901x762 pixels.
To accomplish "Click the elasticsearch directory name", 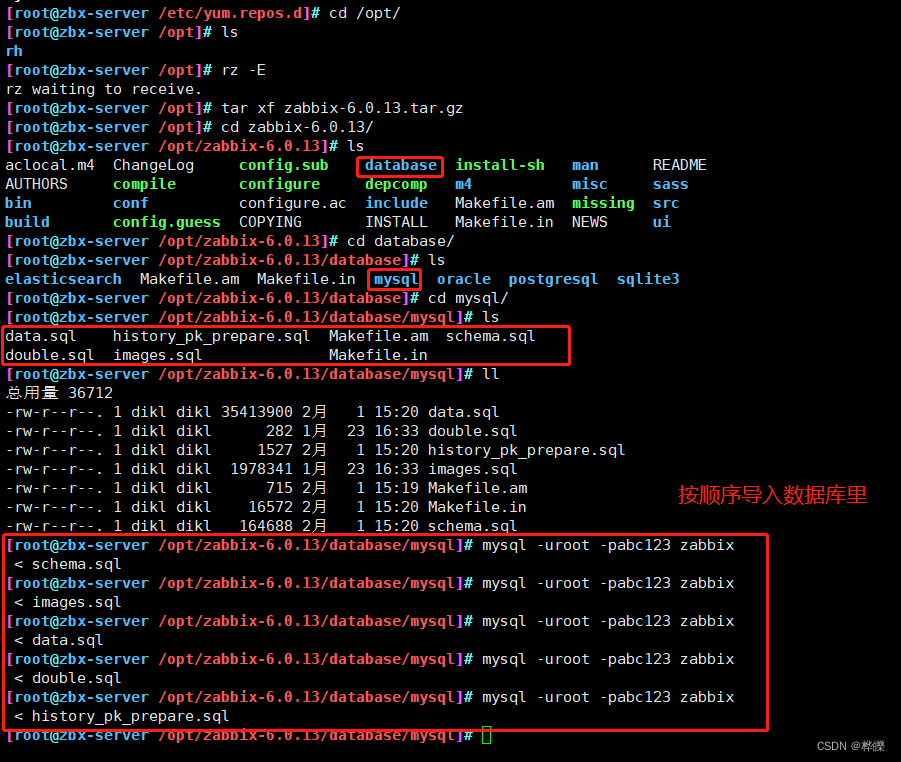I will [63, 279].
